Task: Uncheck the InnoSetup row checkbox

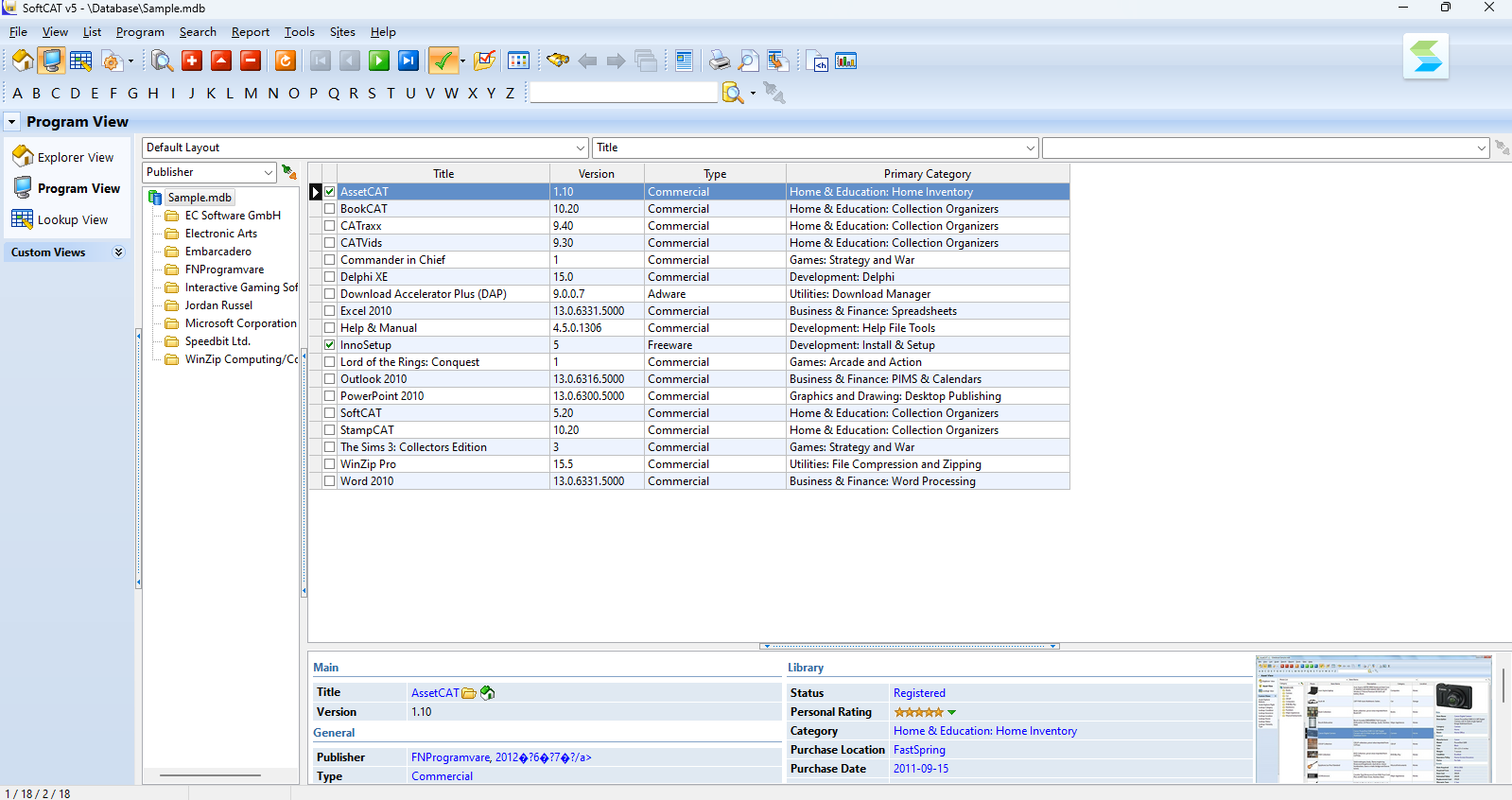Action: pos(330,345)
